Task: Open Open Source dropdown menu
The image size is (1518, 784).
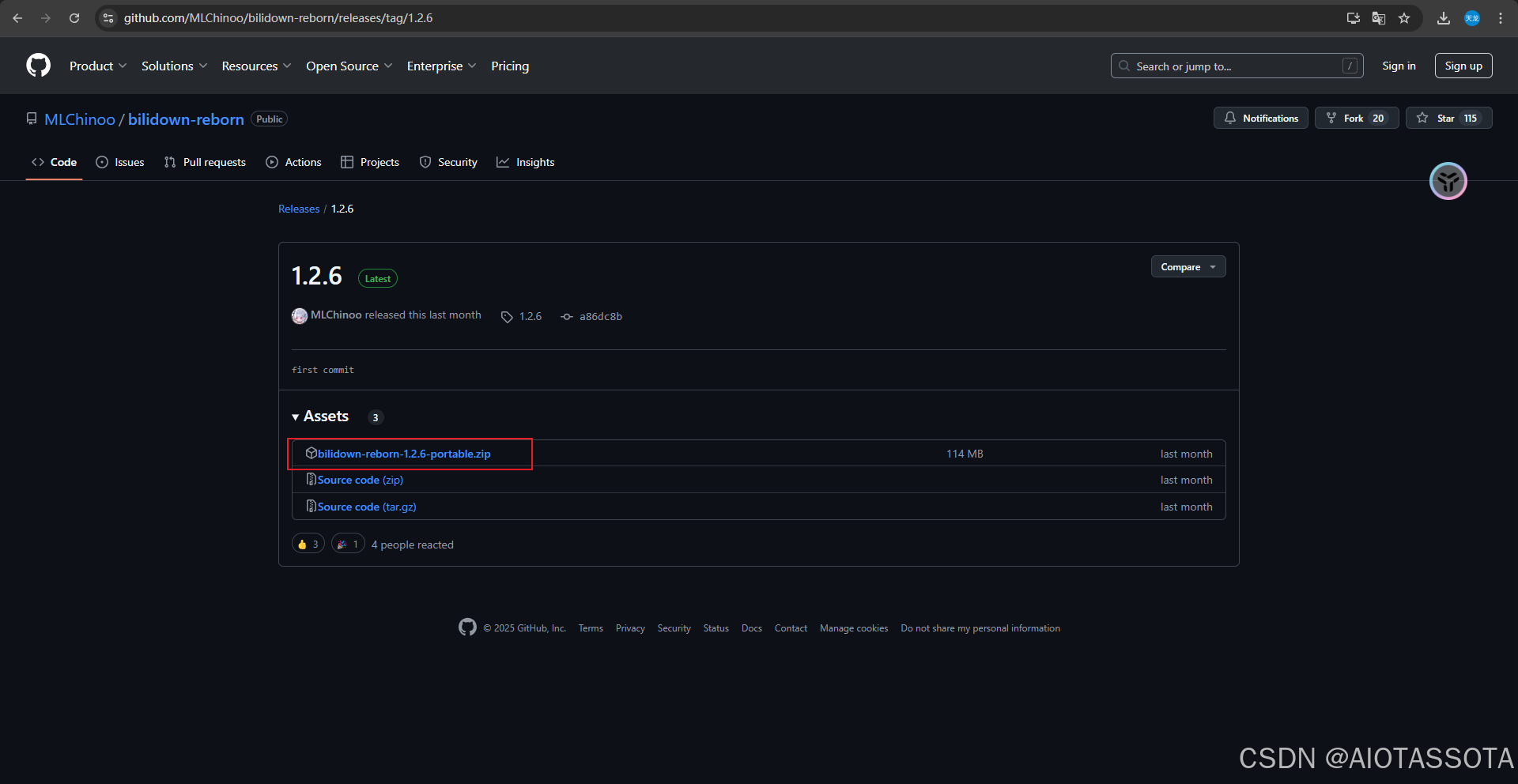Action: point(349,66)
